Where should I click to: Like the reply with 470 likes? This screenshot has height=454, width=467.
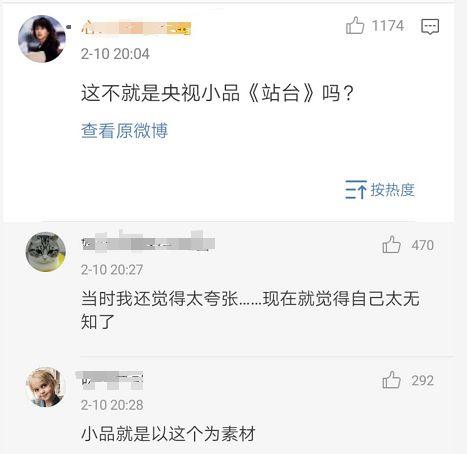(391, 245)
